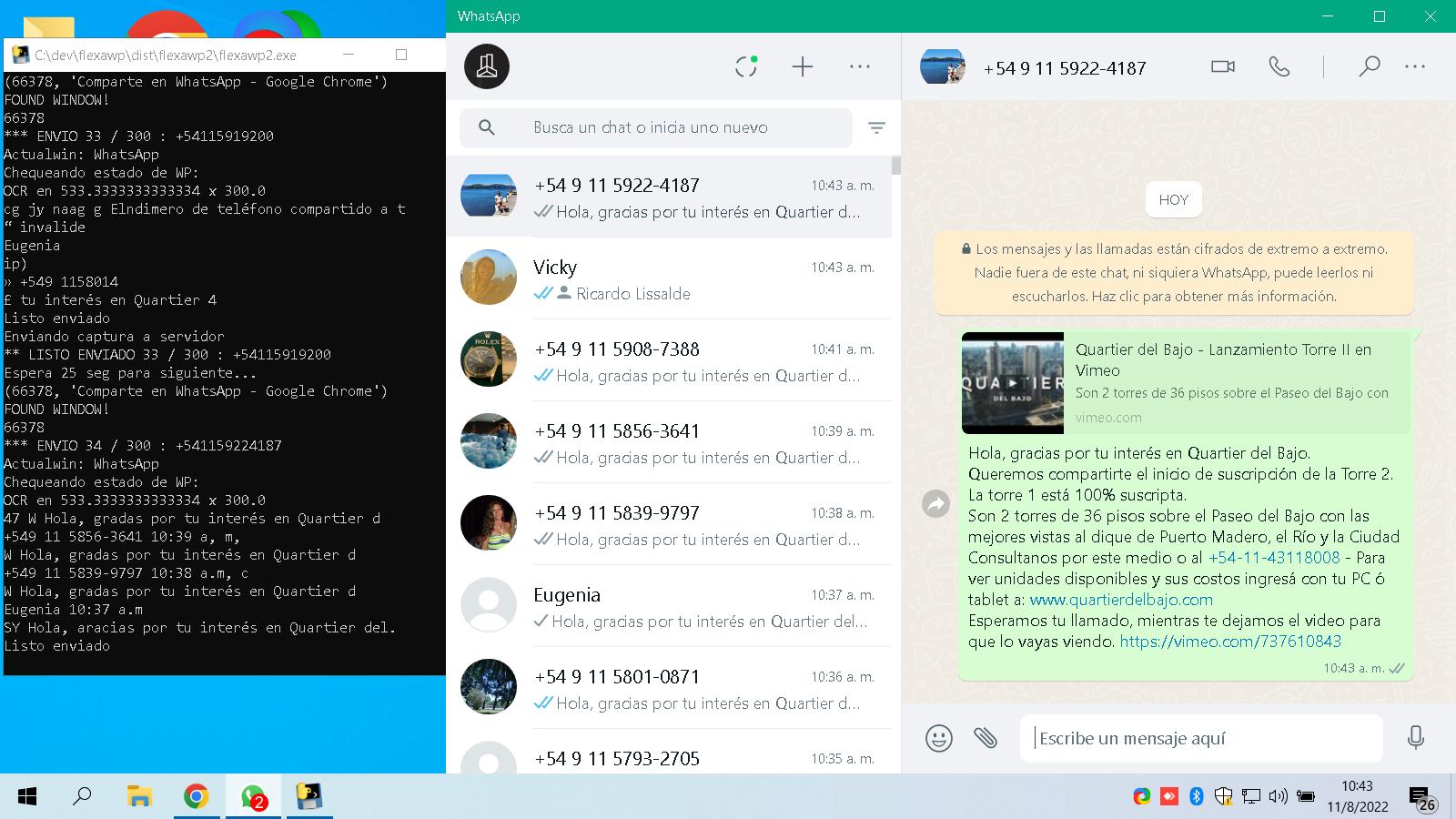
Task: Open the emoji picker
Action: pos(939,738)
